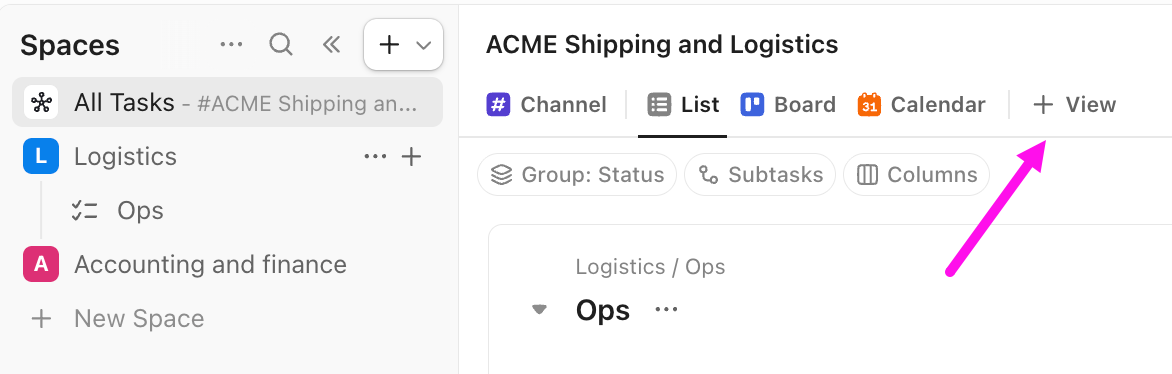Click the plus button to create new item
The width and height of the screenshot is (1172, 374).
389,45
